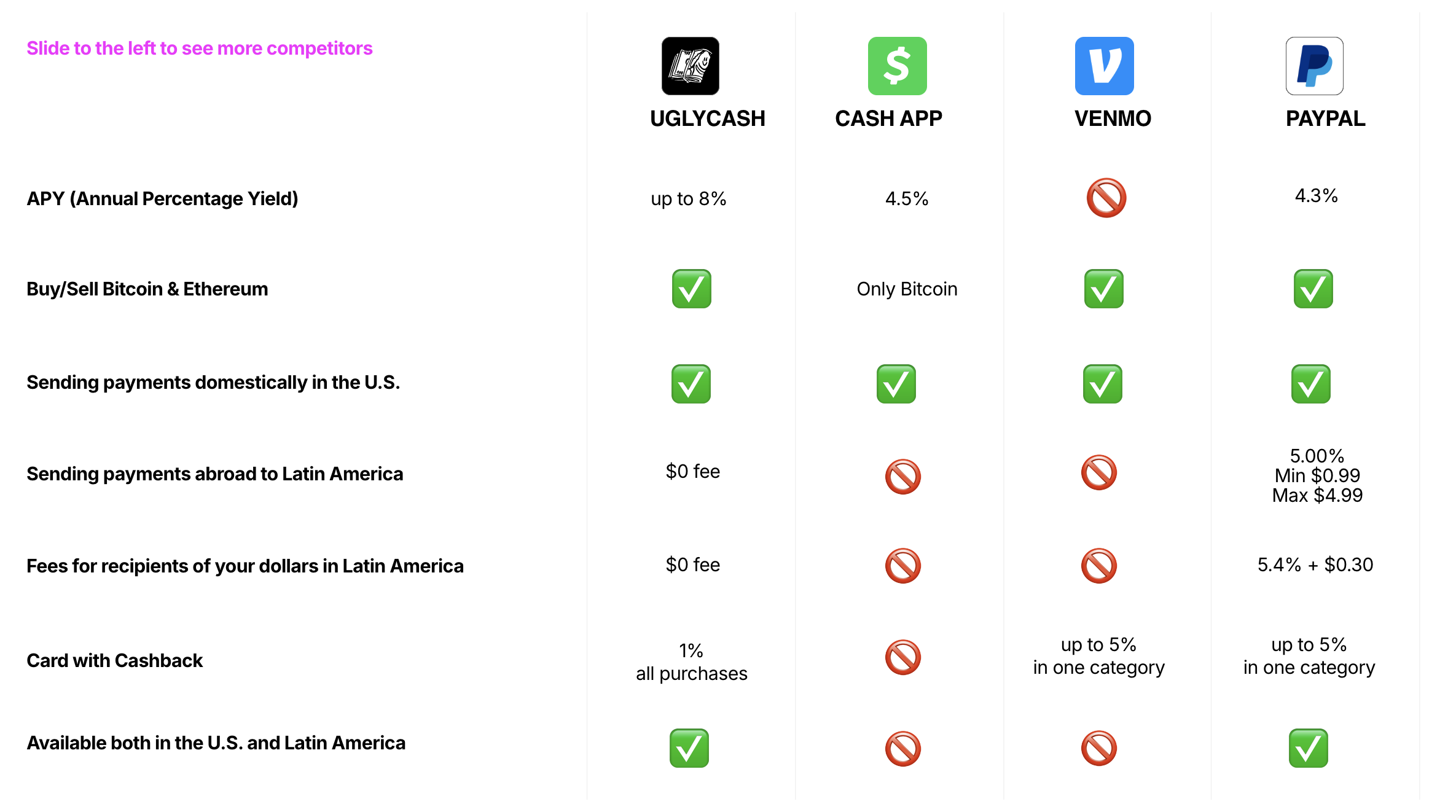Click Cash App's prohibited icon for Card with Cashback
1456x812 pixels.
point(902,657)
